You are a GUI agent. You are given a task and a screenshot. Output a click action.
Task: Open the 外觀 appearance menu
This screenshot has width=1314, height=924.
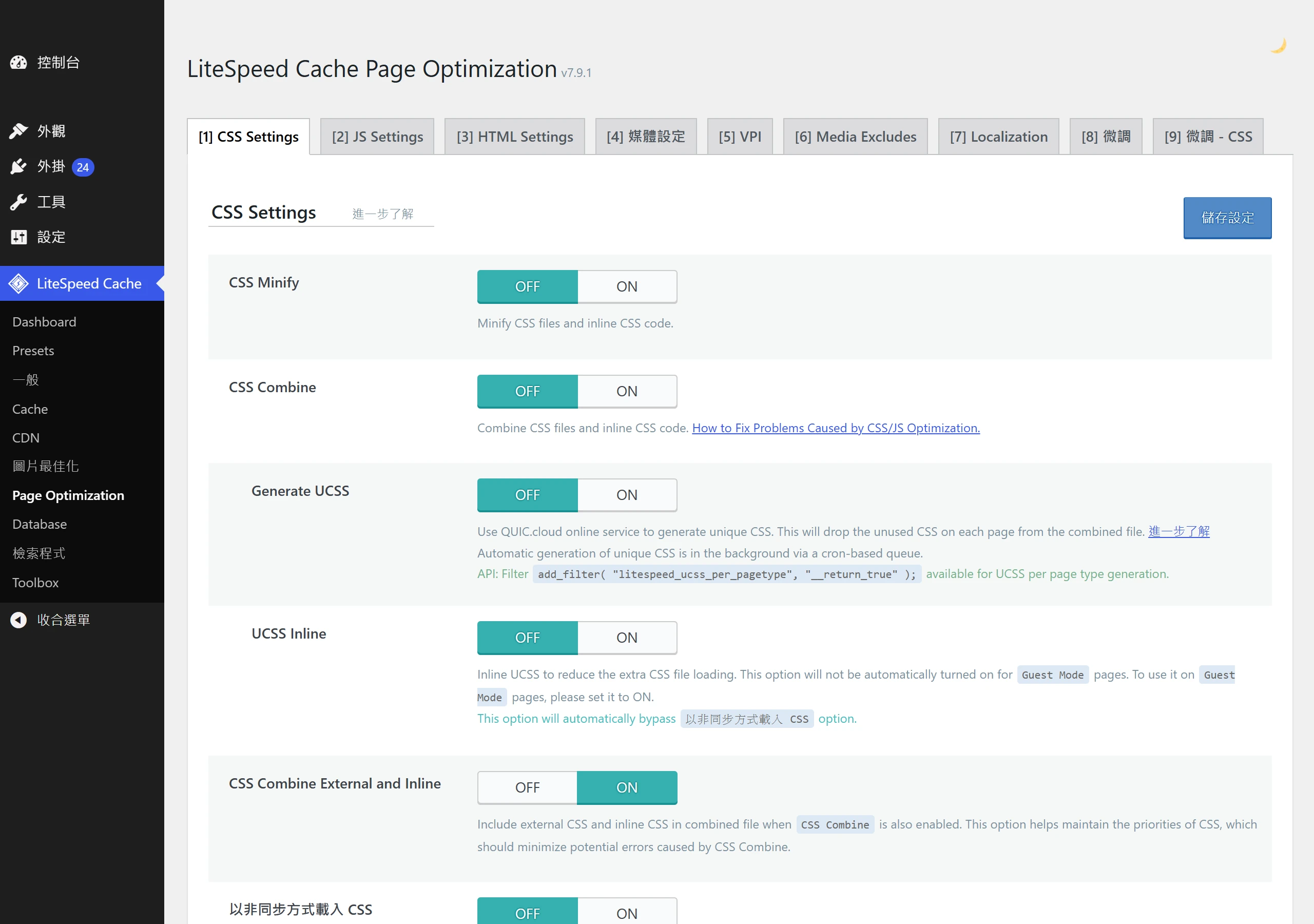click(82, 131)
